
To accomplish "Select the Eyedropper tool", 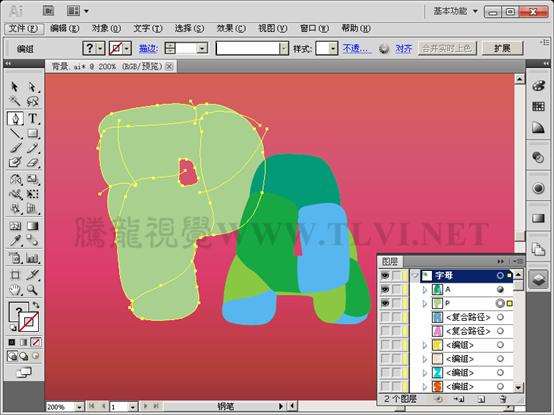I will (15, 241).
